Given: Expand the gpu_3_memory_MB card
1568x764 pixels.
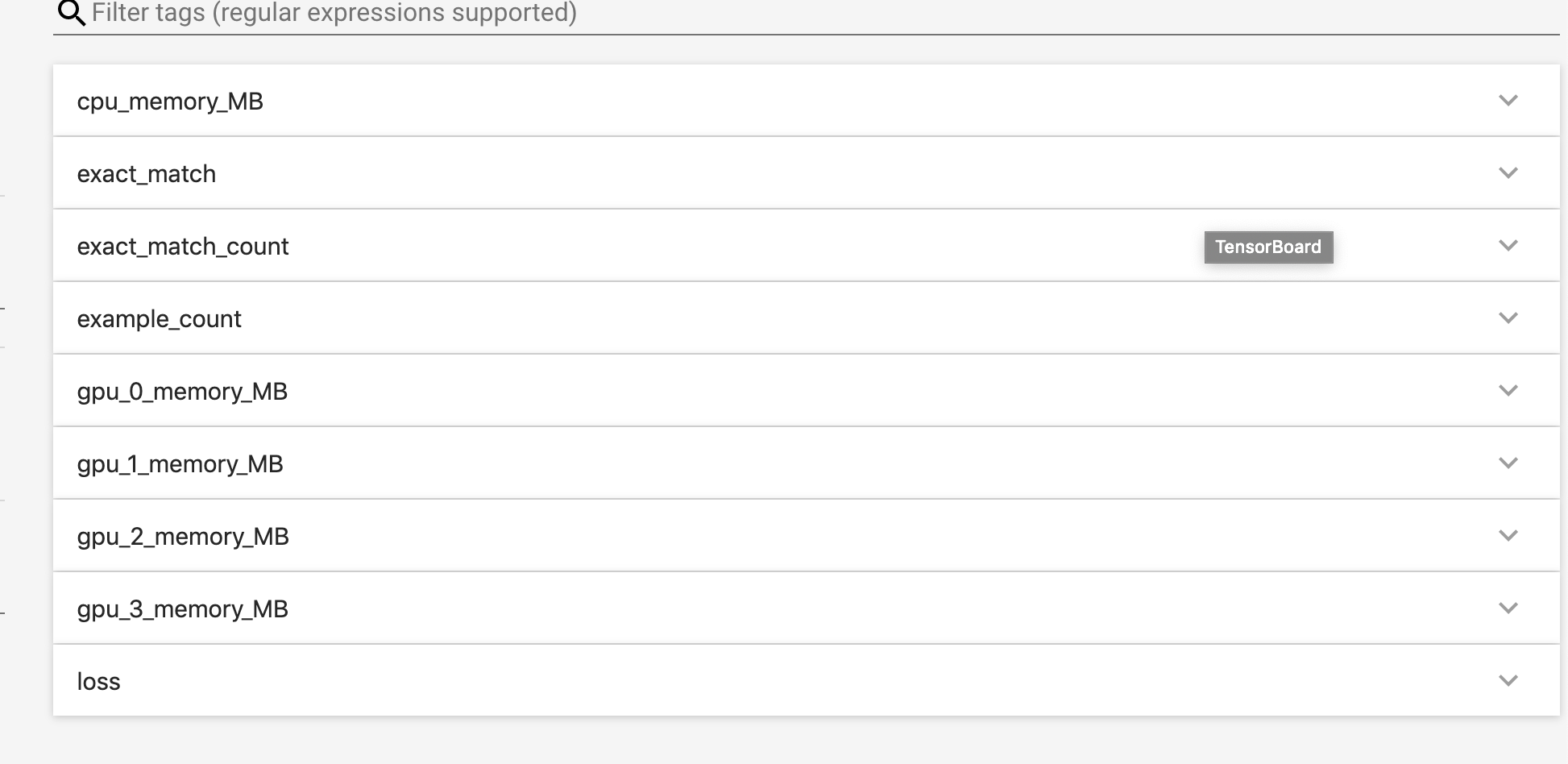Looking at the screenshot, I should (x=1508, y=608).
